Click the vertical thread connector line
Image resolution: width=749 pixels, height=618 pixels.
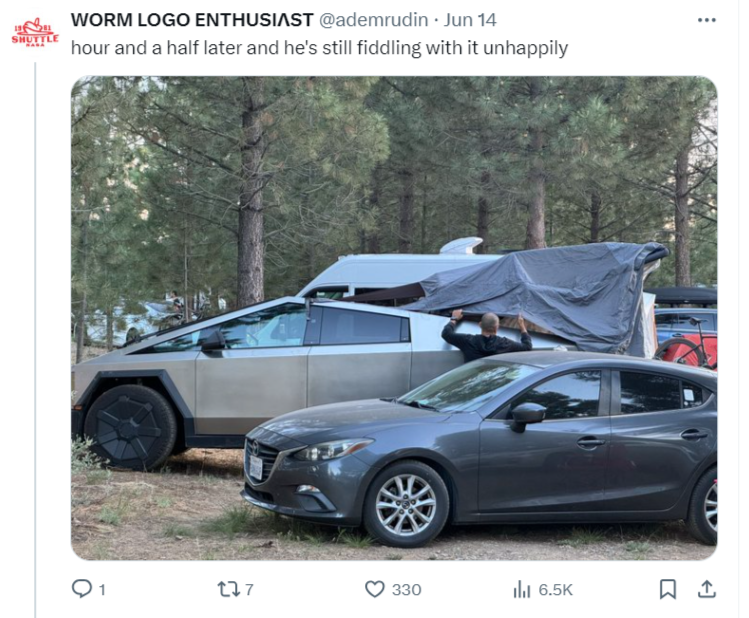coord(35,340)
